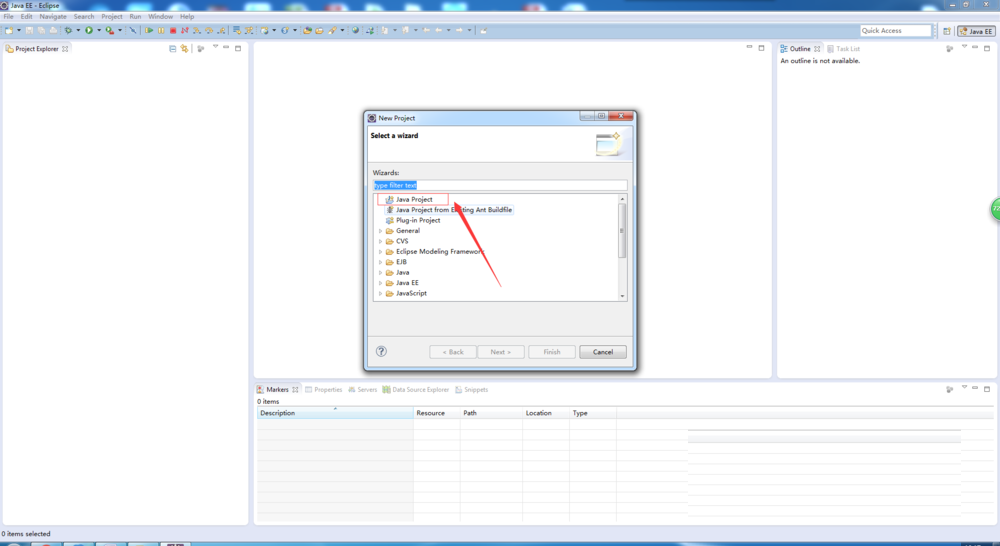Open the Edit menu
This screenshot has height=546, width=1000.
[x=26, y=17]
